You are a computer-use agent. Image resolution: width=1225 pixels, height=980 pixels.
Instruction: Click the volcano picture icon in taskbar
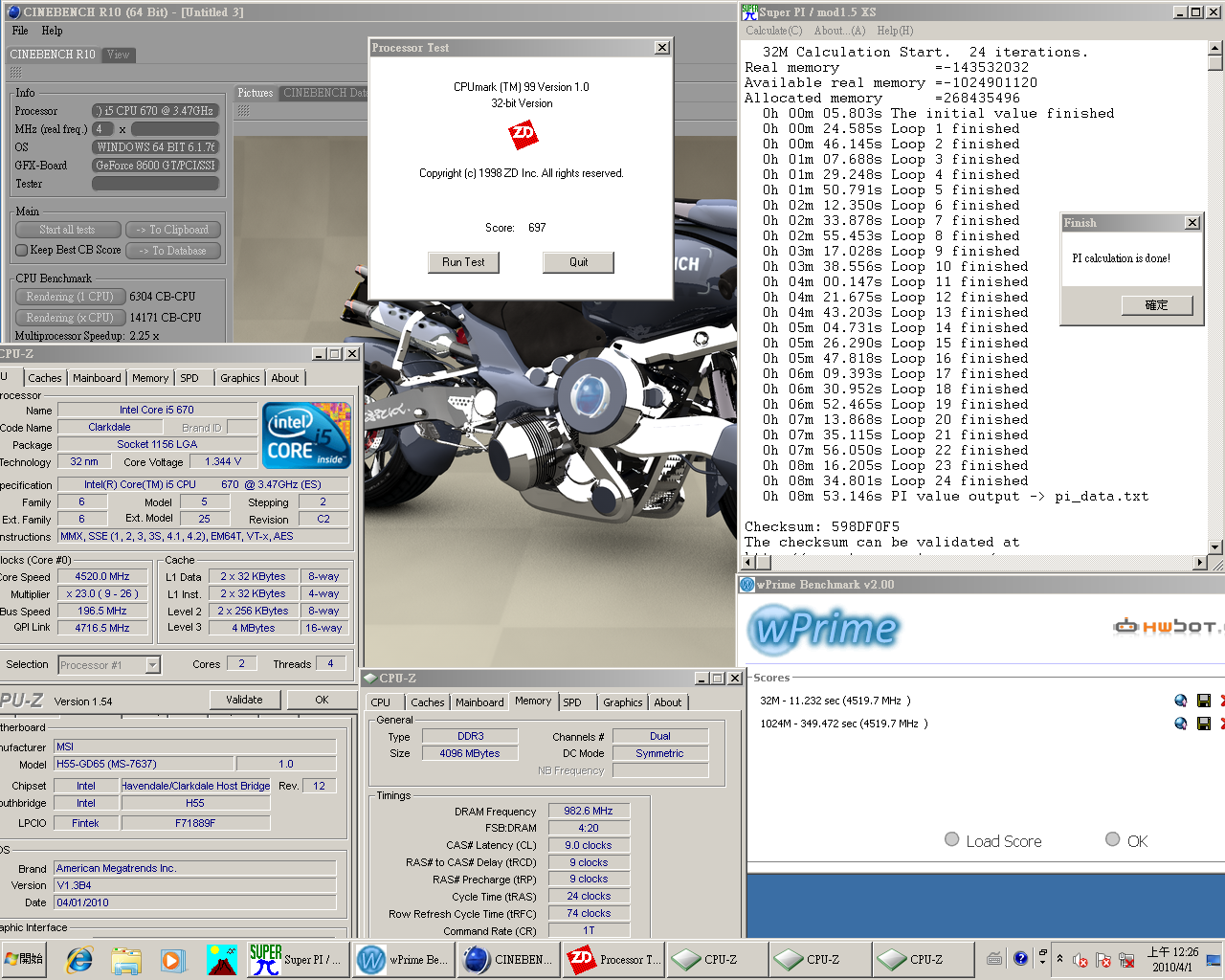(222, 959)
